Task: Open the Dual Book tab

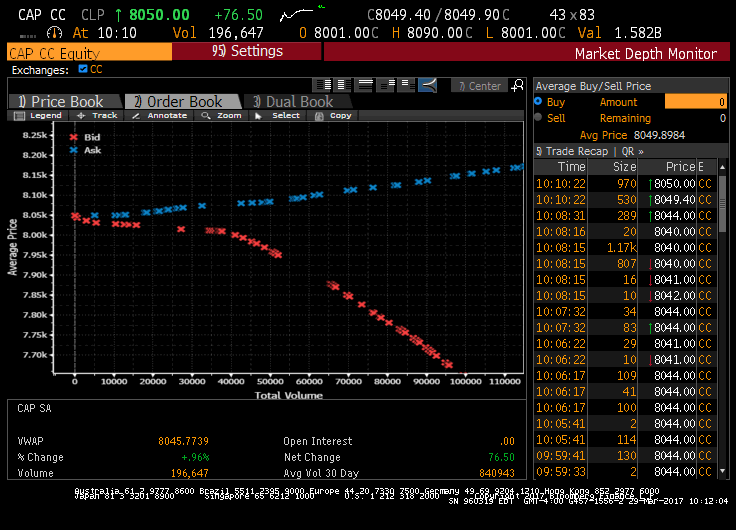Action: tap(298, 101)
